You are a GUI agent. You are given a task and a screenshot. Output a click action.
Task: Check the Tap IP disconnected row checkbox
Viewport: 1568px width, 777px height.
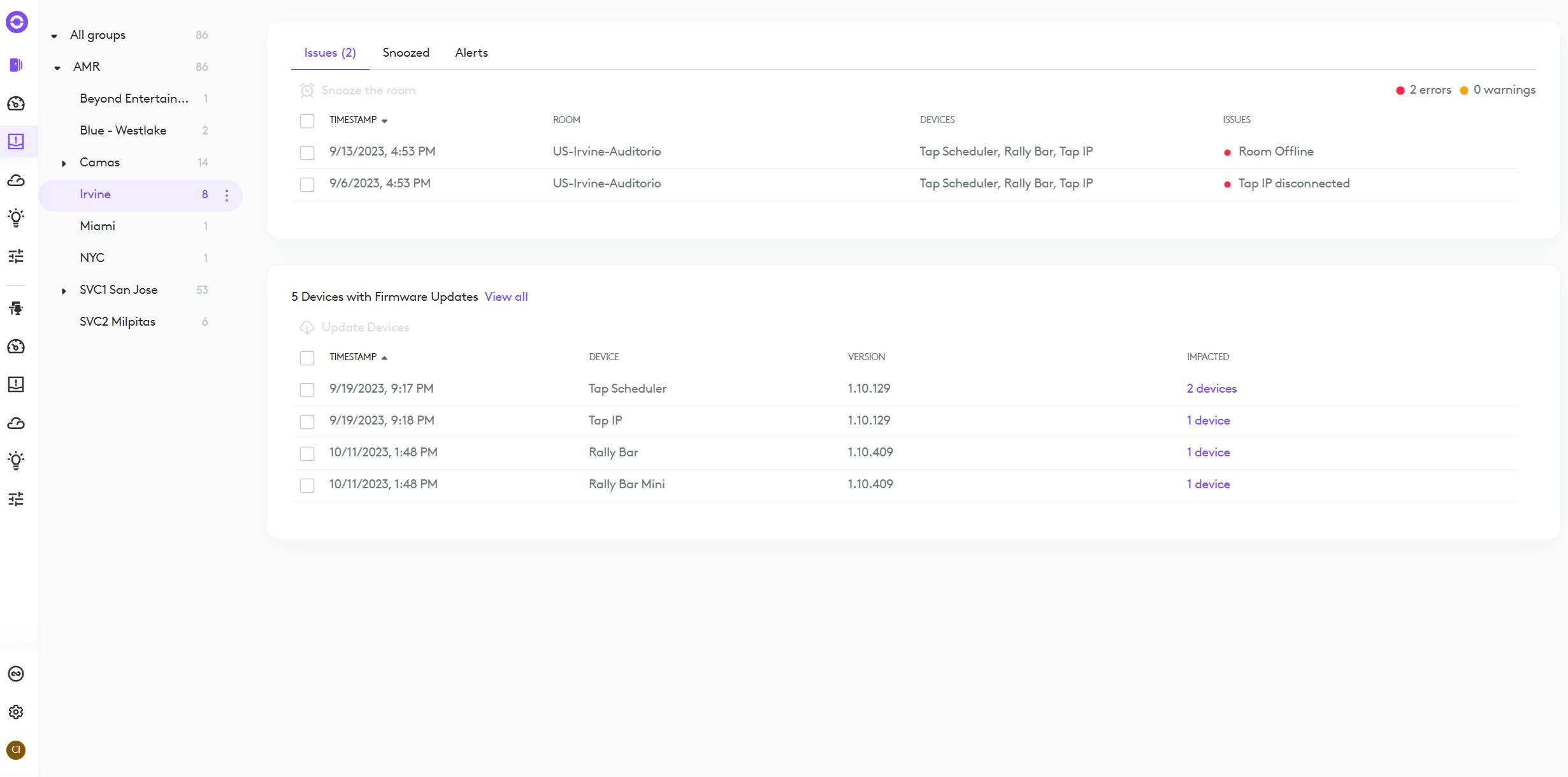click(x=307, y=185)
